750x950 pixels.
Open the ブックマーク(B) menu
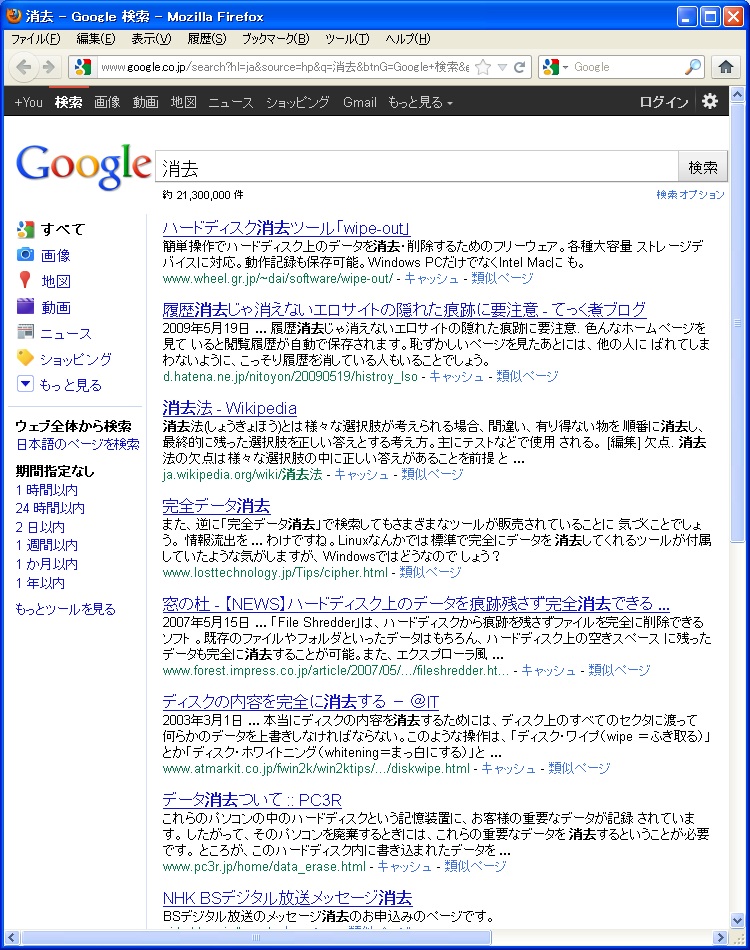click(x=276, y=39)
